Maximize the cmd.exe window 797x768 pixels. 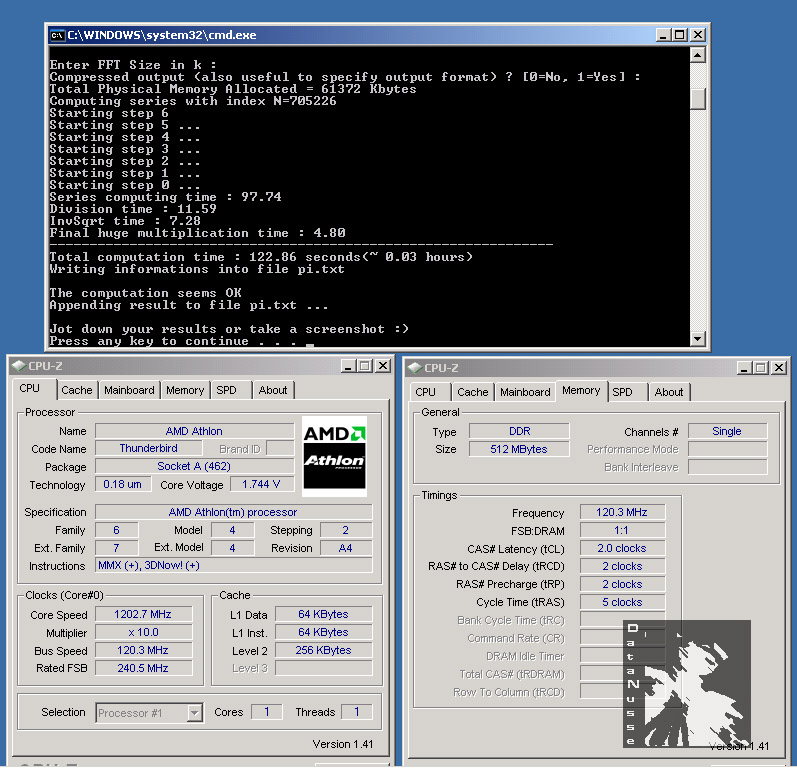pyautogui.click(x=680, y=35)
